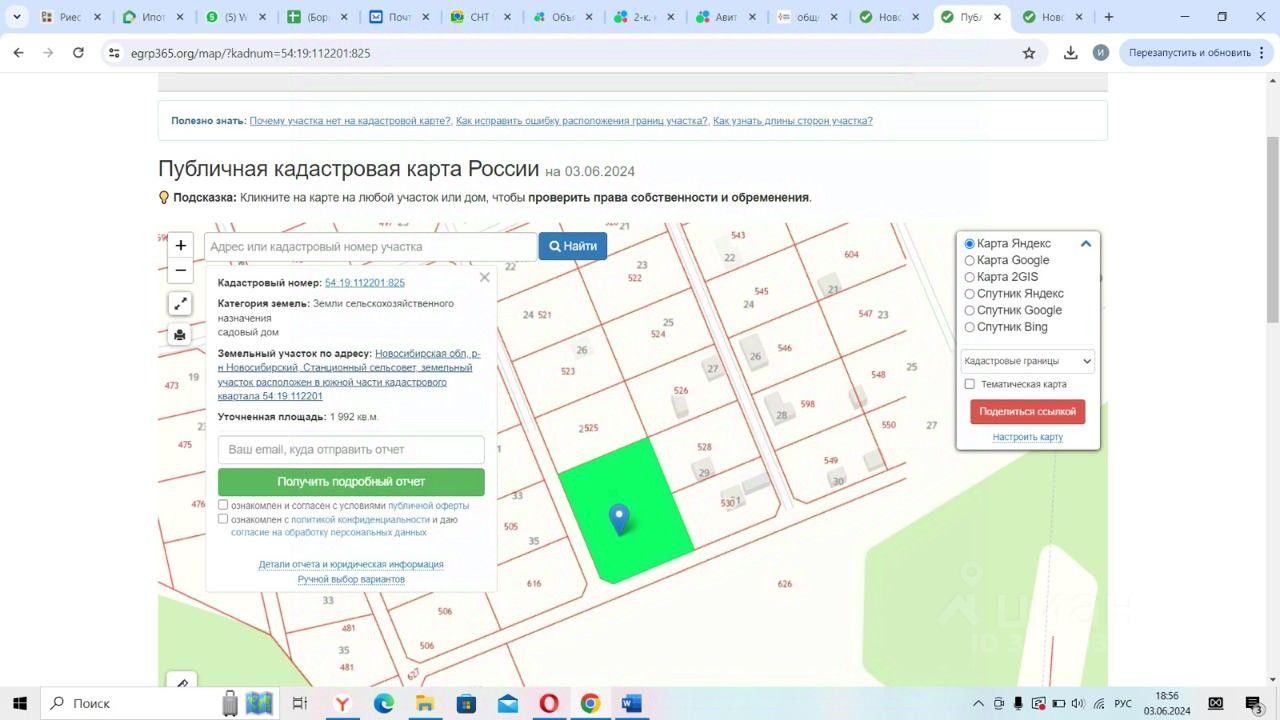Switch to the Риес browser tab
The image size is (1280, 720).
(72, 17)
